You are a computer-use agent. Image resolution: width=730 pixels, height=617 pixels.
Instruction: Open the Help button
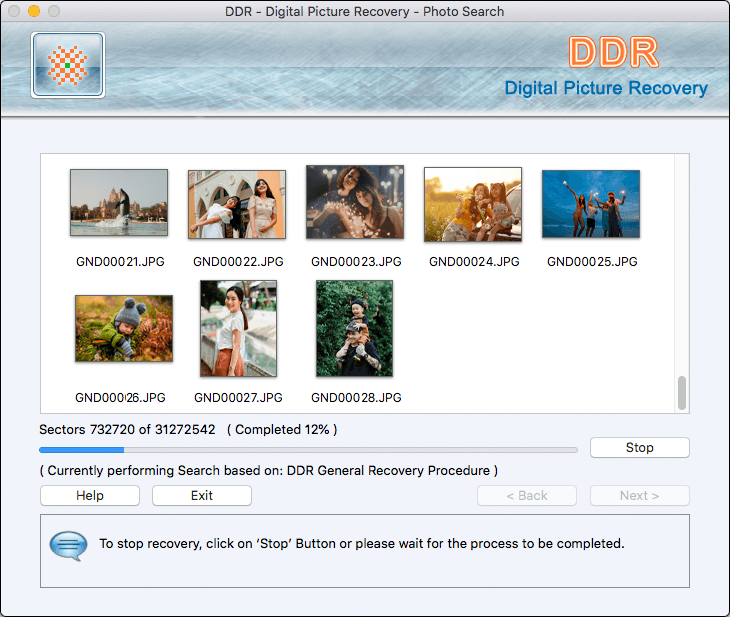(90, 495)
